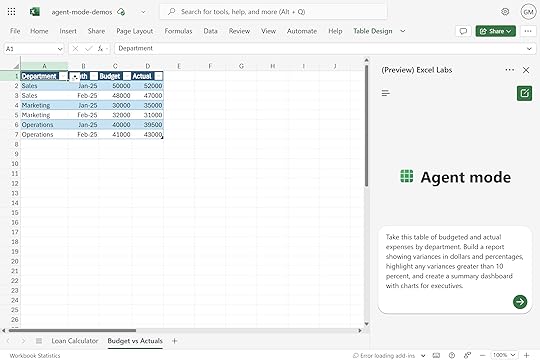540x360 pixels.
Task: Select the Budget vs Actuals sheet tab
Action: [x=135, y=341]
